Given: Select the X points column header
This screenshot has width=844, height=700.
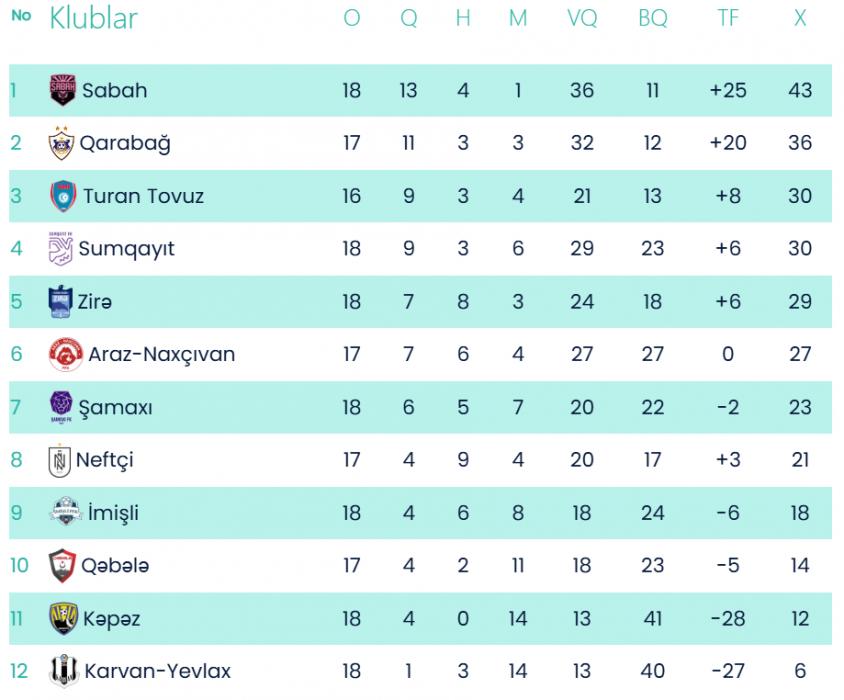Looking at the screenshot, I should pos(799,19).
